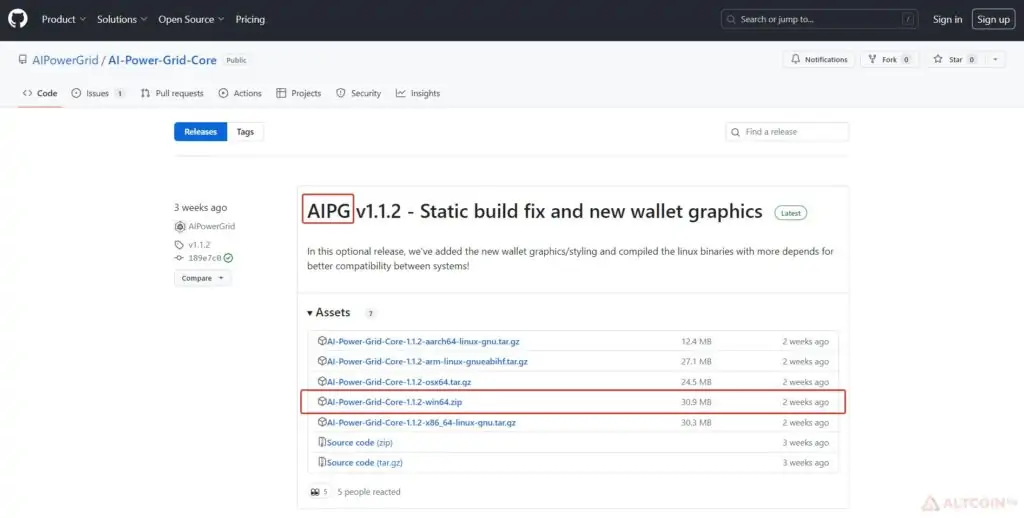Switch to the Code tab
The image size is (1024, 518).
tap(40, 93)
